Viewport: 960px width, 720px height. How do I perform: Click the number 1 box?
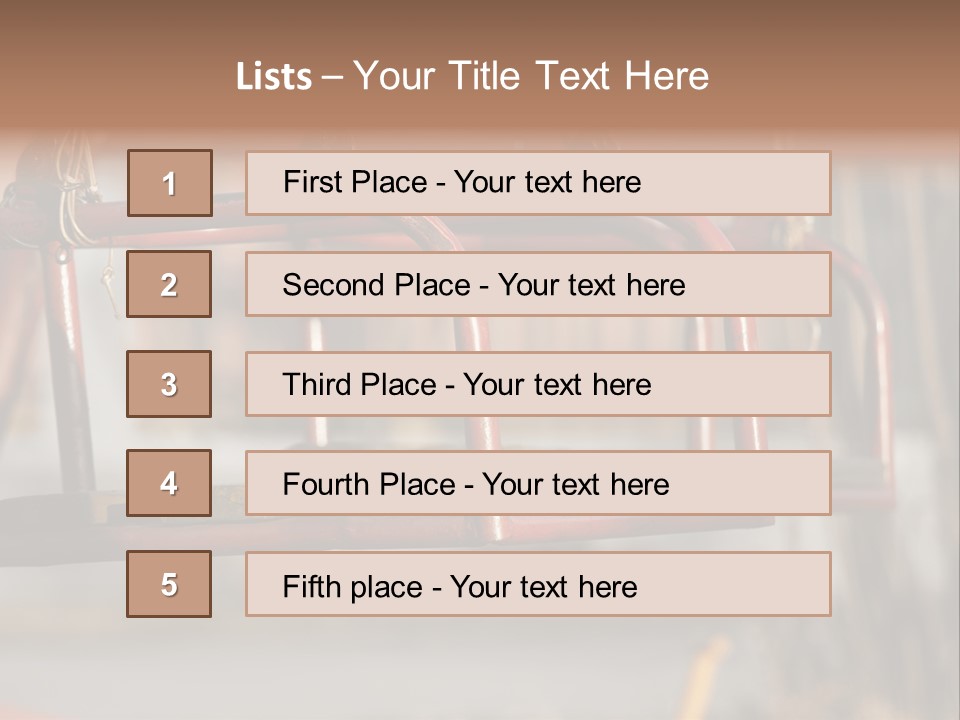(169, 183)
